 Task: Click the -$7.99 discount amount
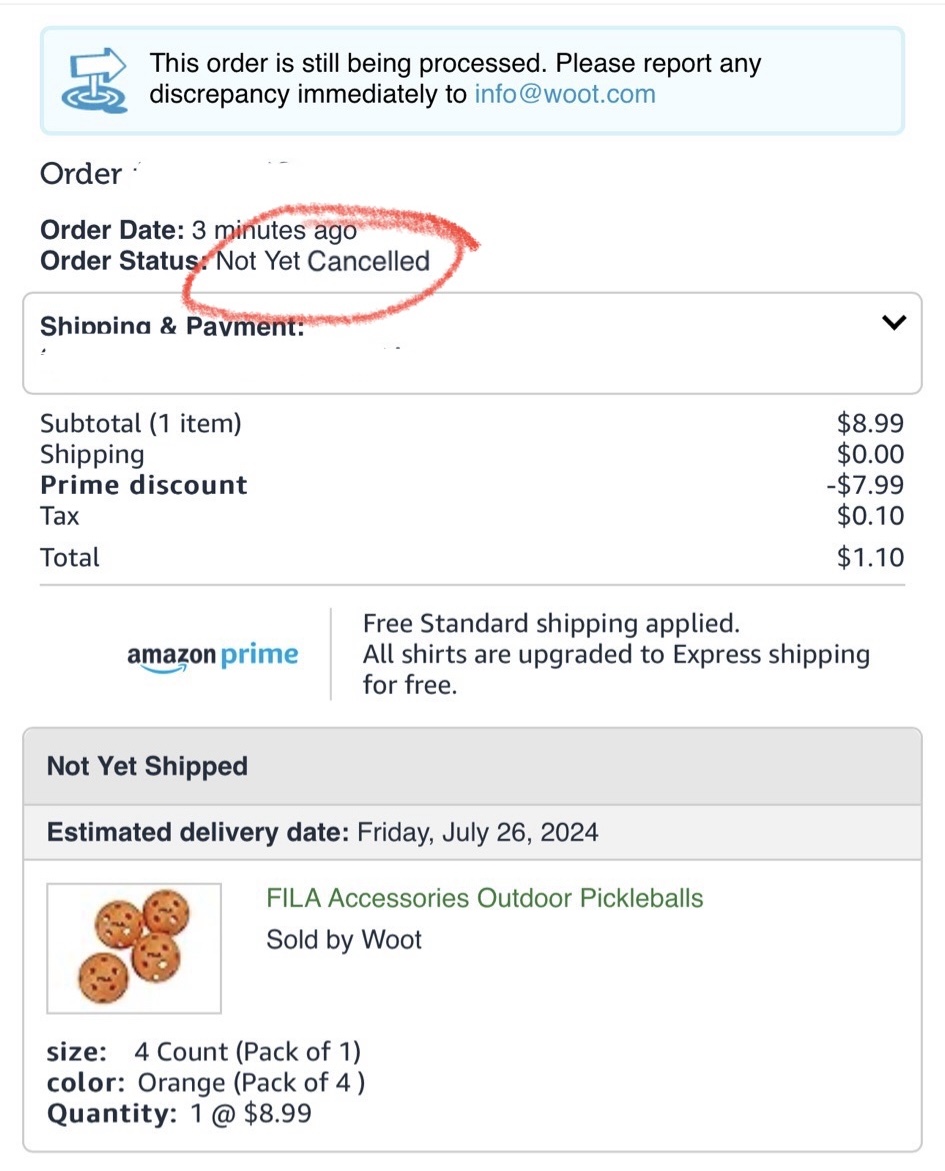(865, 485)
